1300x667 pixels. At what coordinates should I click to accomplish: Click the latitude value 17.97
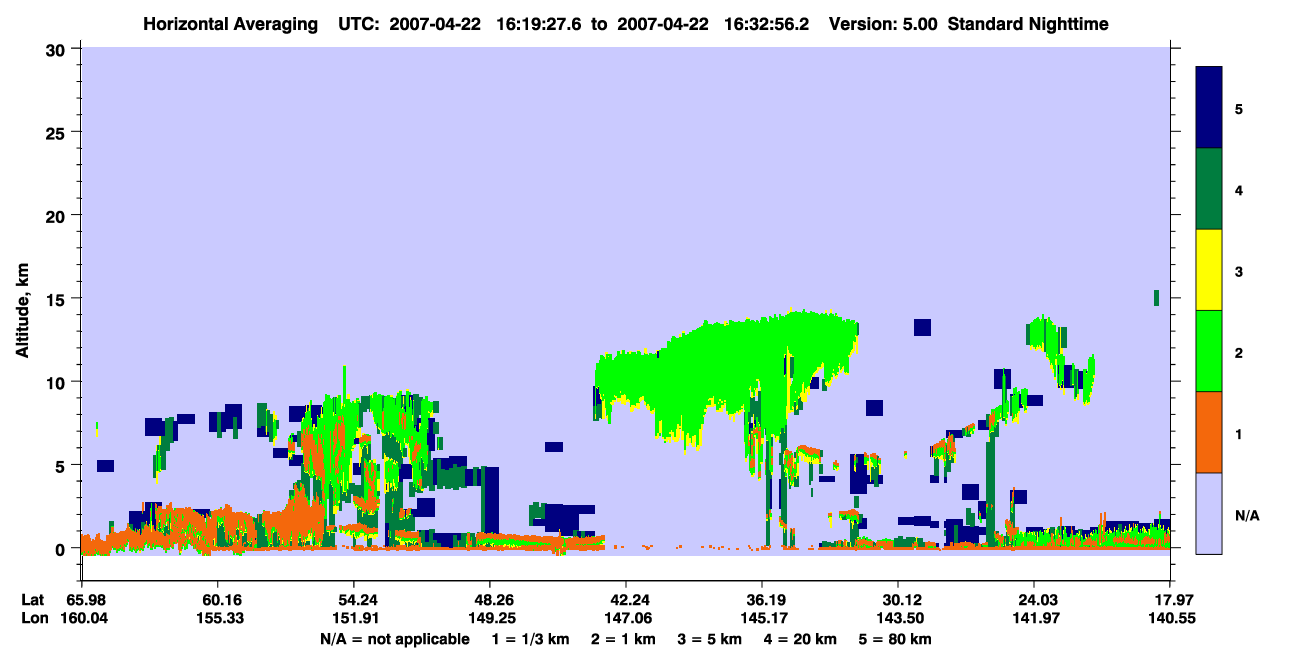point(1170,600)
